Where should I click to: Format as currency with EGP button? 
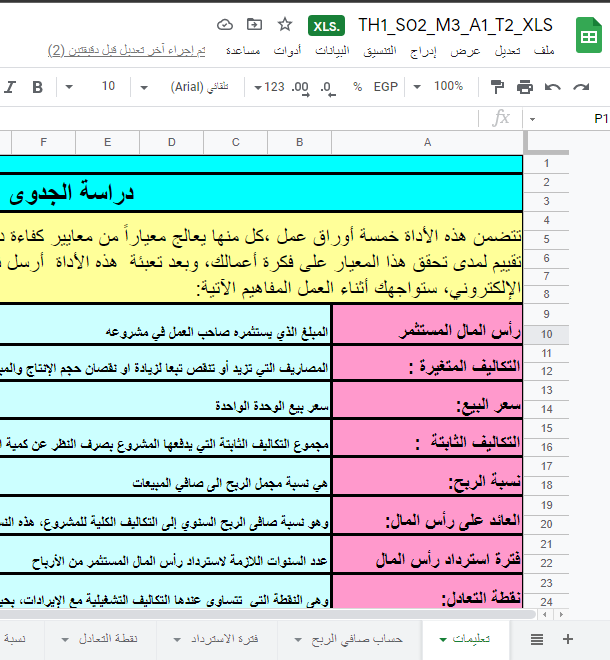pos(386,87)
